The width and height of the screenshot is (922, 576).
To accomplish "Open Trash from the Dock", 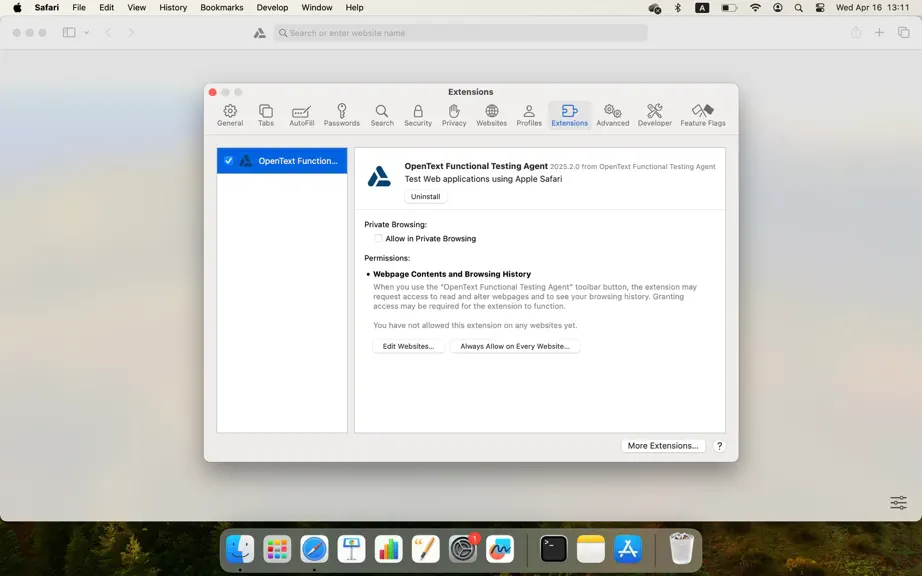I will (x=682, y=549).
